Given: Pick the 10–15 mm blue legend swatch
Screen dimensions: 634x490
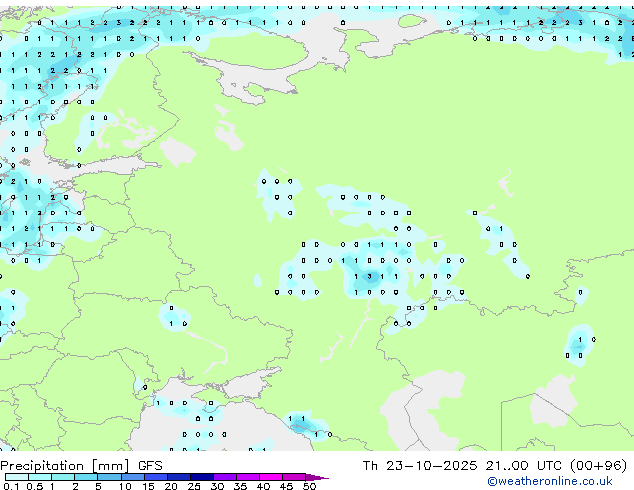Looking at the screenshot, I should coord(132,477).
